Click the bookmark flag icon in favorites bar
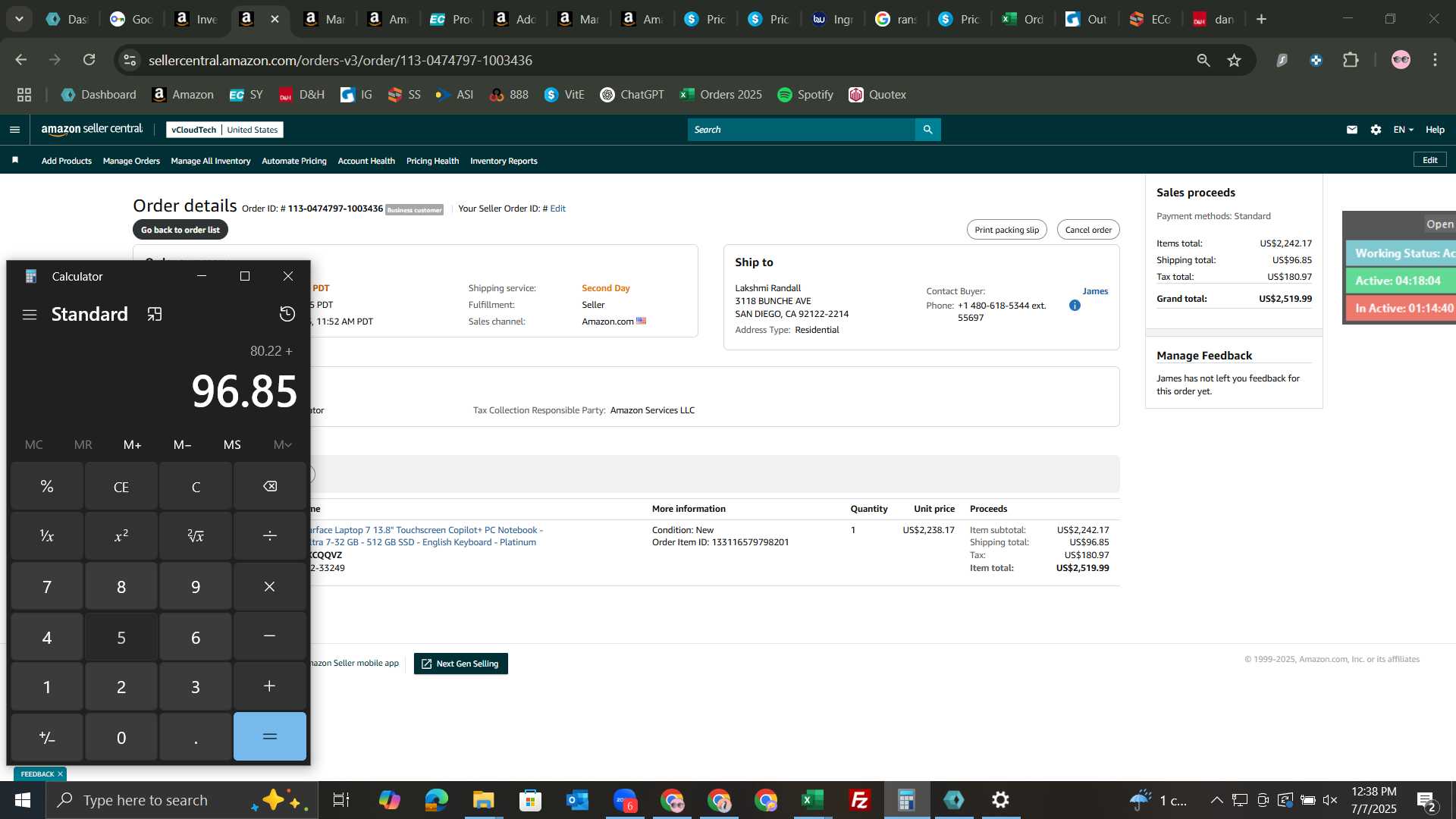 [15, 160]
